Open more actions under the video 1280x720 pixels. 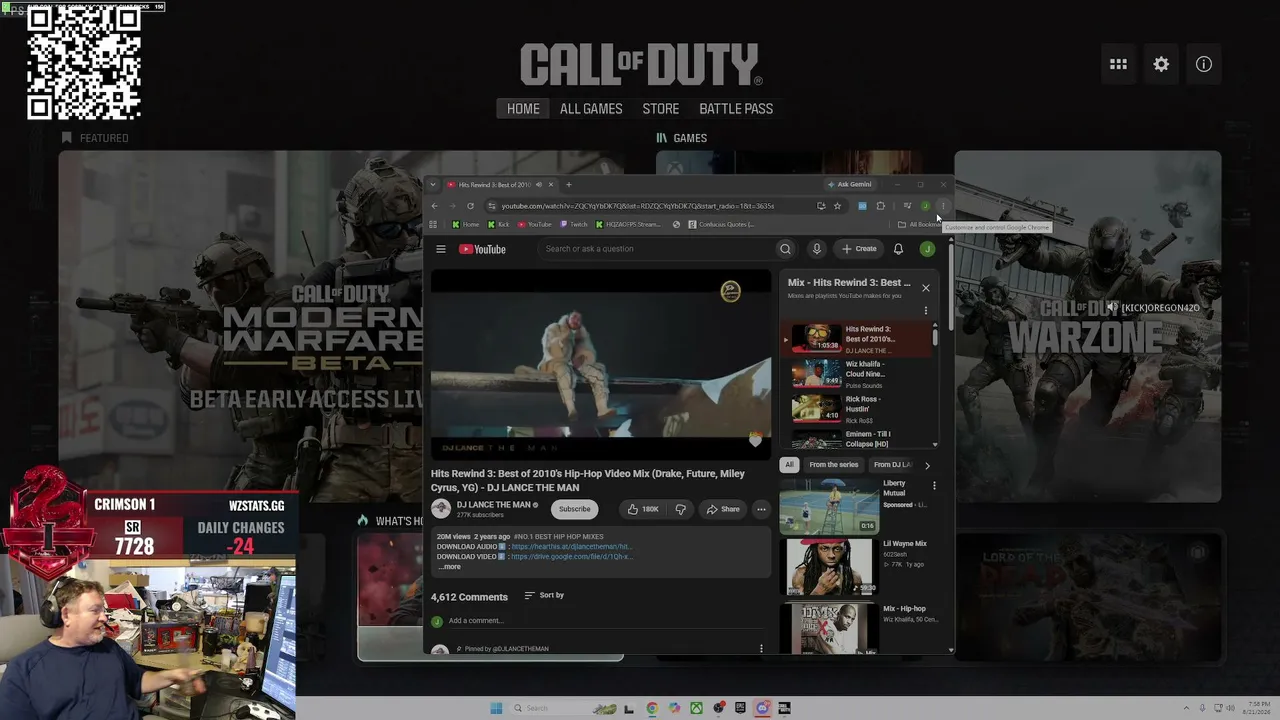click(761, 509)
